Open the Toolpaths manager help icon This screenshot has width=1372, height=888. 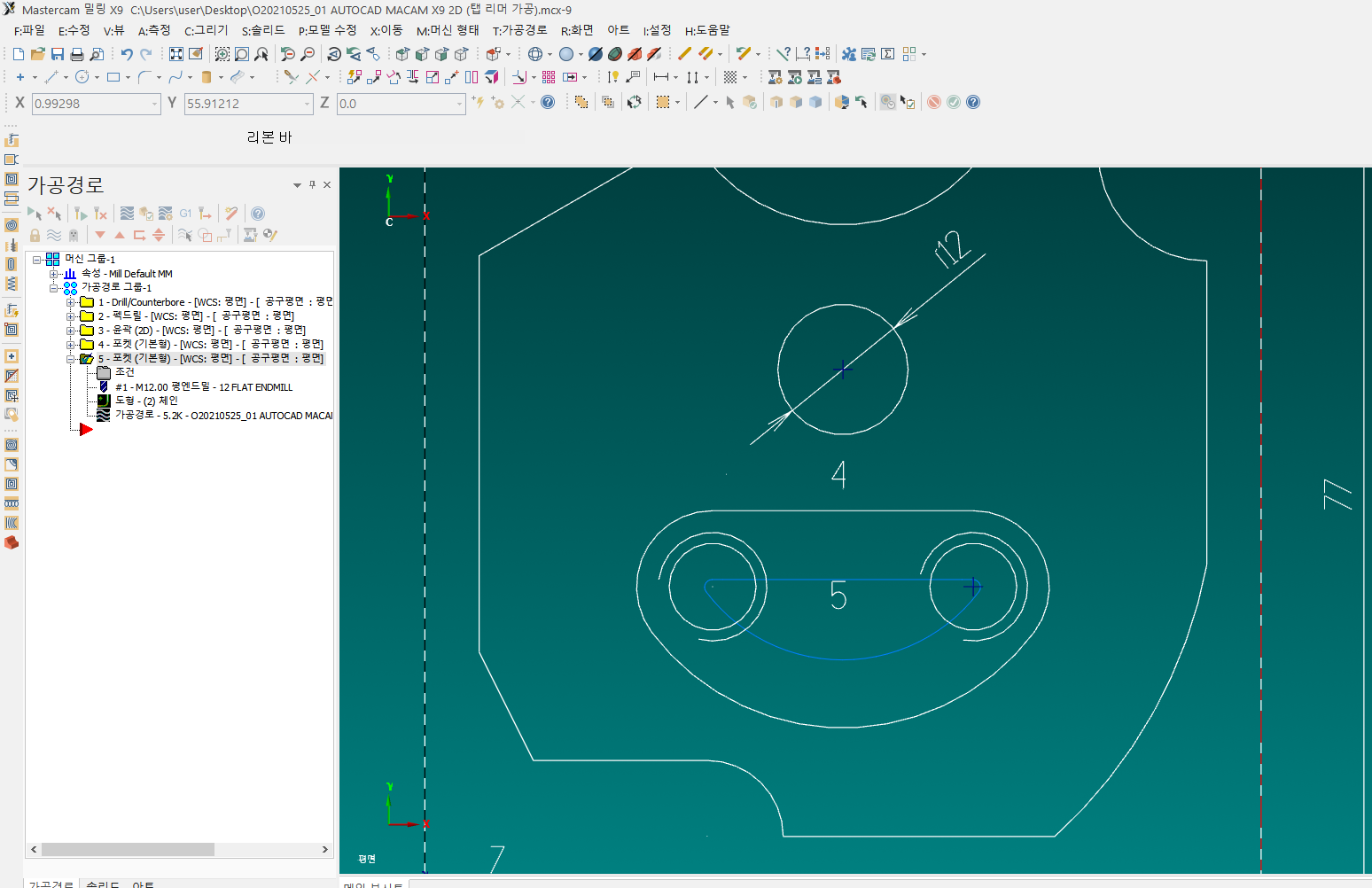[x=258, y=214]
